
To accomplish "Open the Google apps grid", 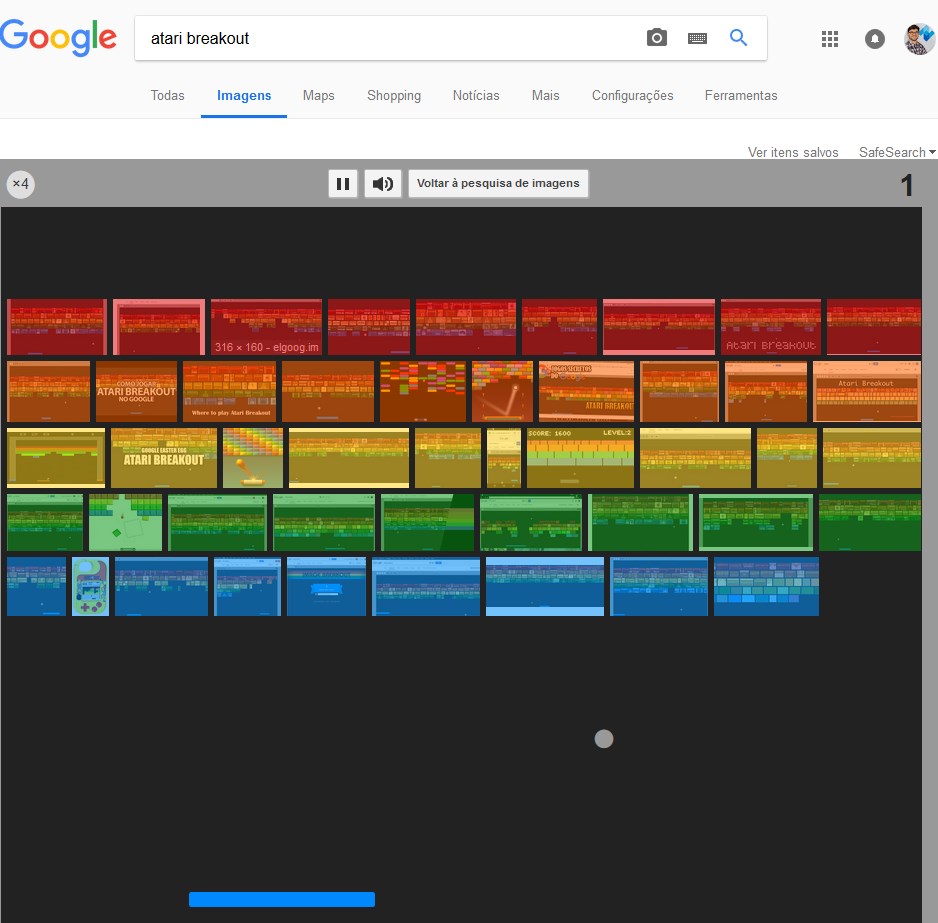I will pos(830,39).
